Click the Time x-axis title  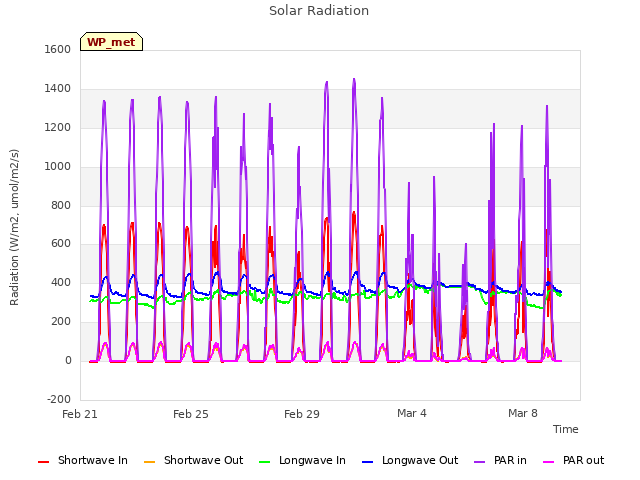point(566,429)
